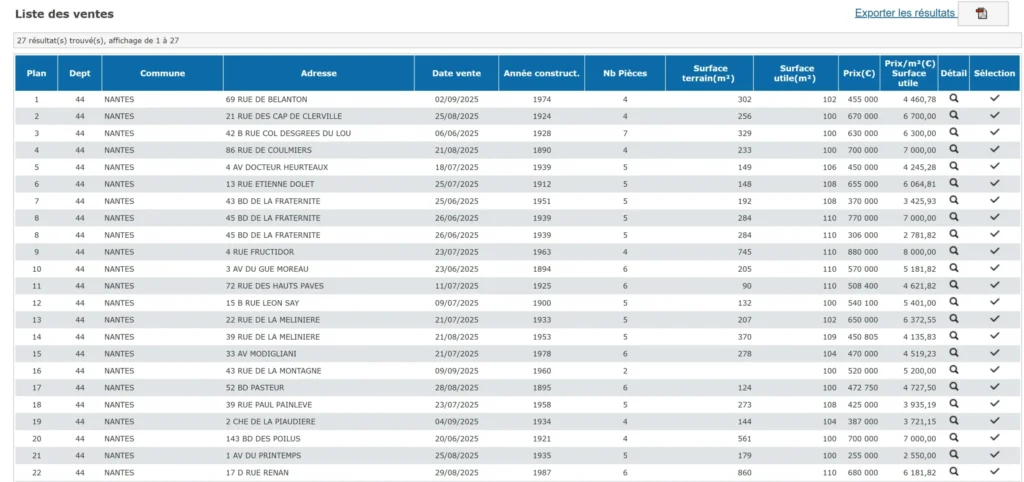The height and width of the screenshot is (482, 1024).
Task: Click the Surface terrain(m²) column header
Action: click(709, 73)
